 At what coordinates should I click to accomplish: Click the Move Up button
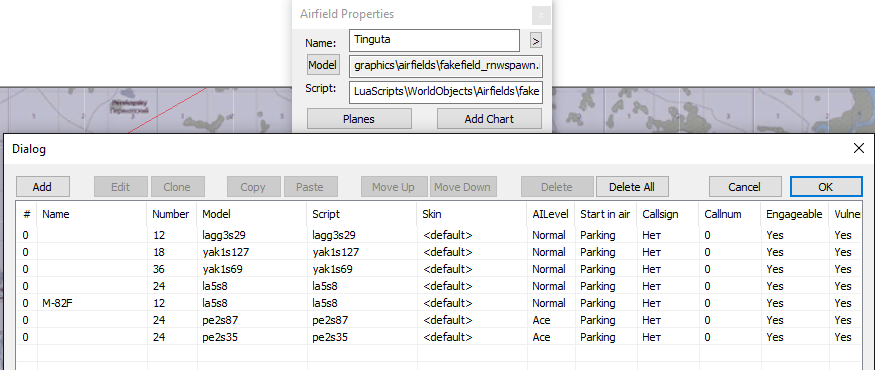pyautogui.click(x=393, y=187)
